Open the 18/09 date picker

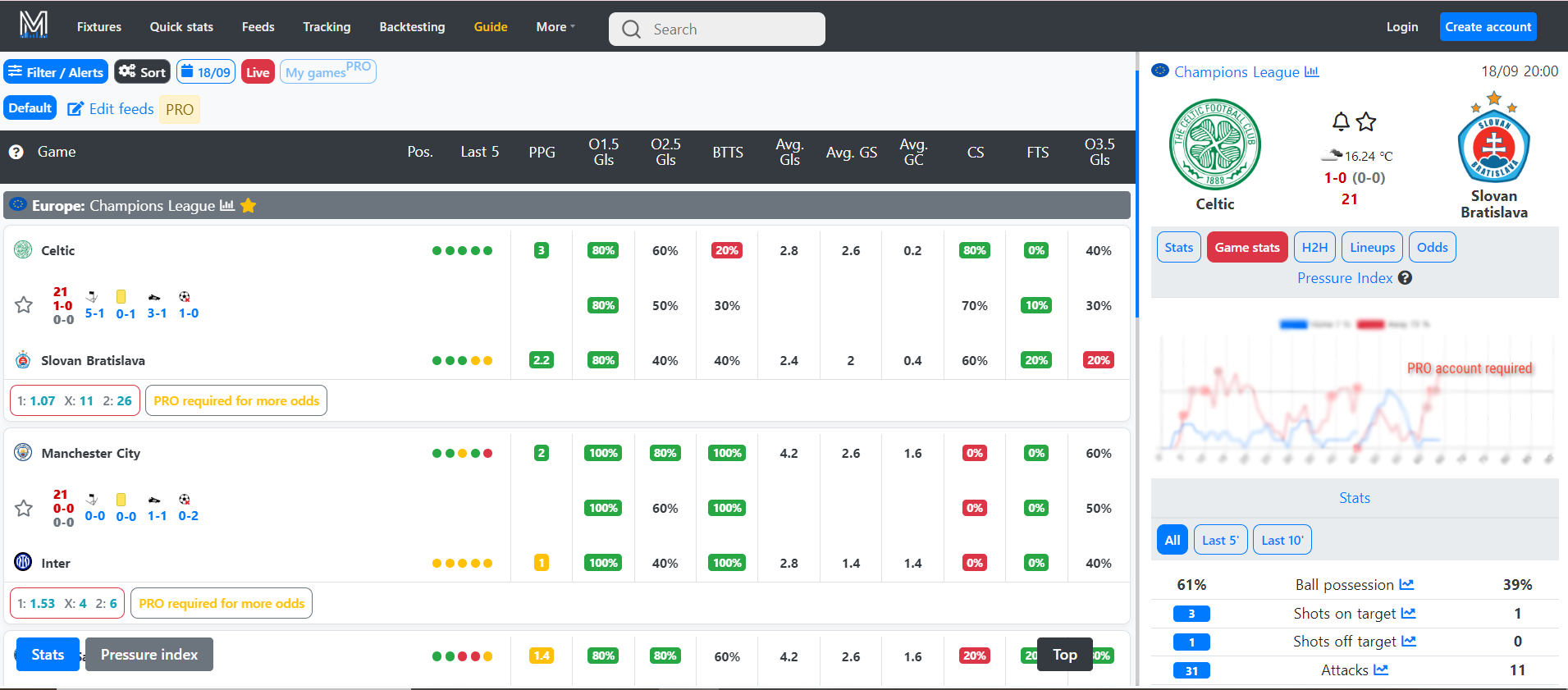(206, 72)
